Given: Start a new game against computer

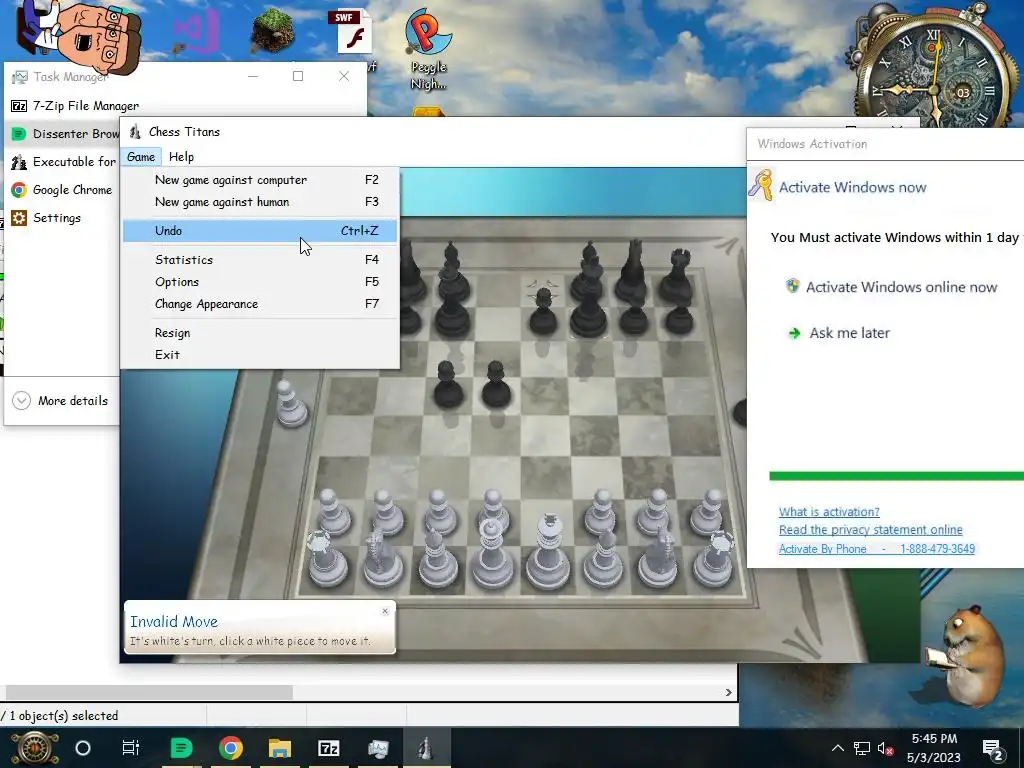Looking at the screenshot, I should click(x=260, y=180).
